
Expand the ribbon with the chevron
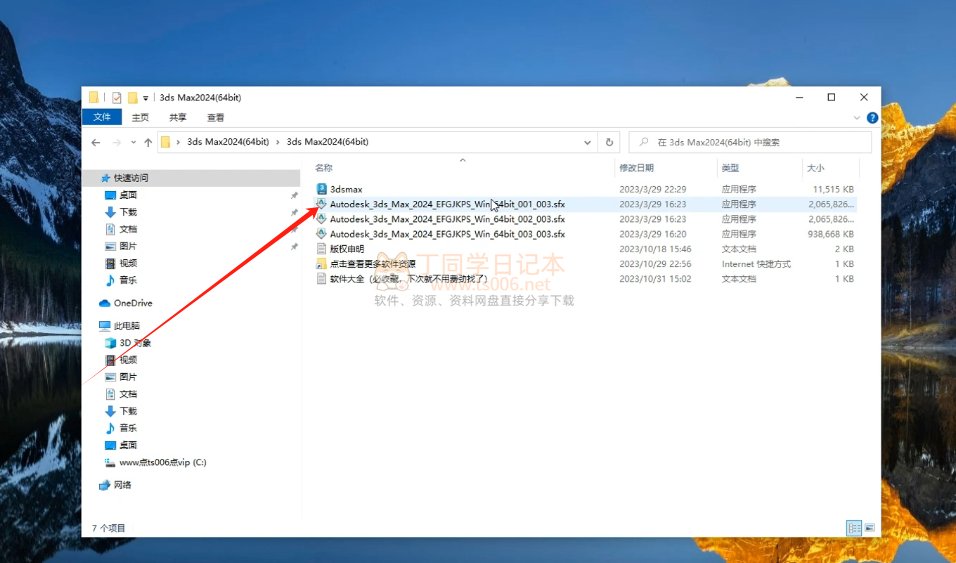tap(856, 117)
